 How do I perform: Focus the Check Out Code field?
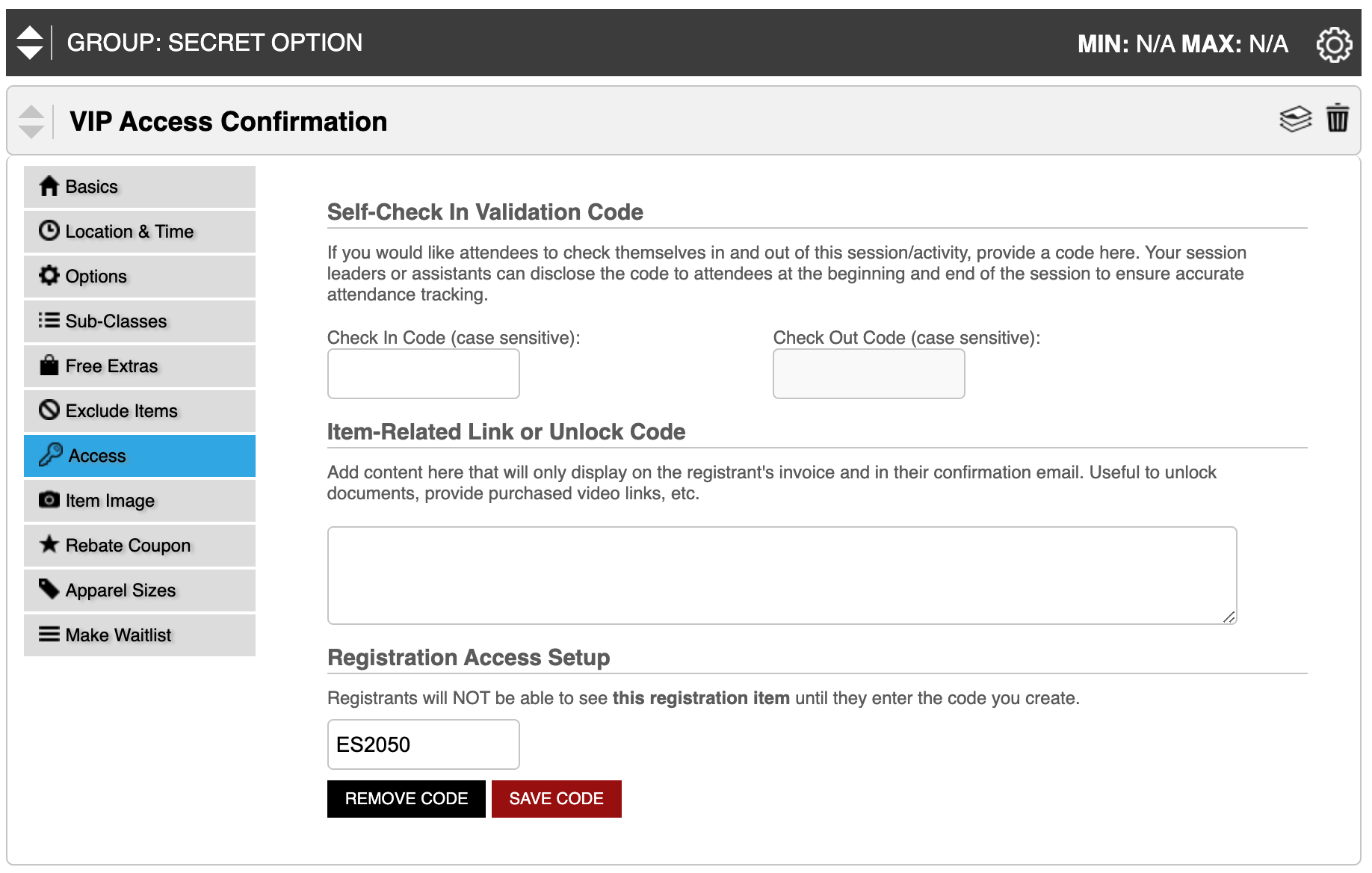[869, 374]
